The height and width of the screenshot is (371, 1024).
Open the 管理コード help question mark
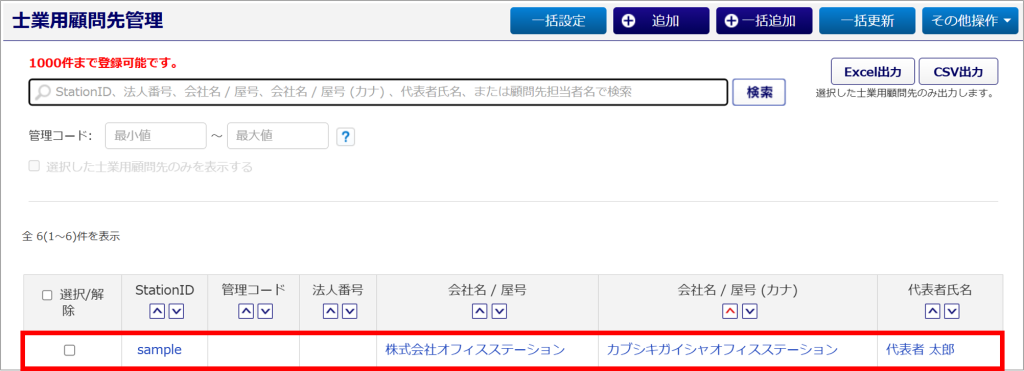tap(345, 137)
